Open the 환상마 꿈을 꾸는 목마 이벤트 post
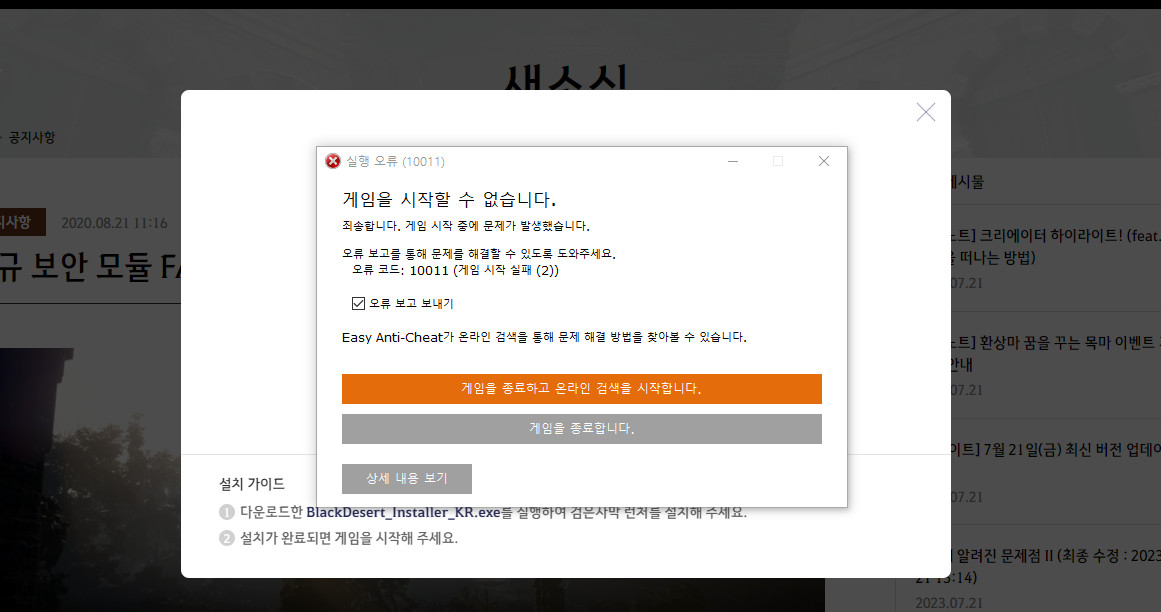 (1055, 354)
